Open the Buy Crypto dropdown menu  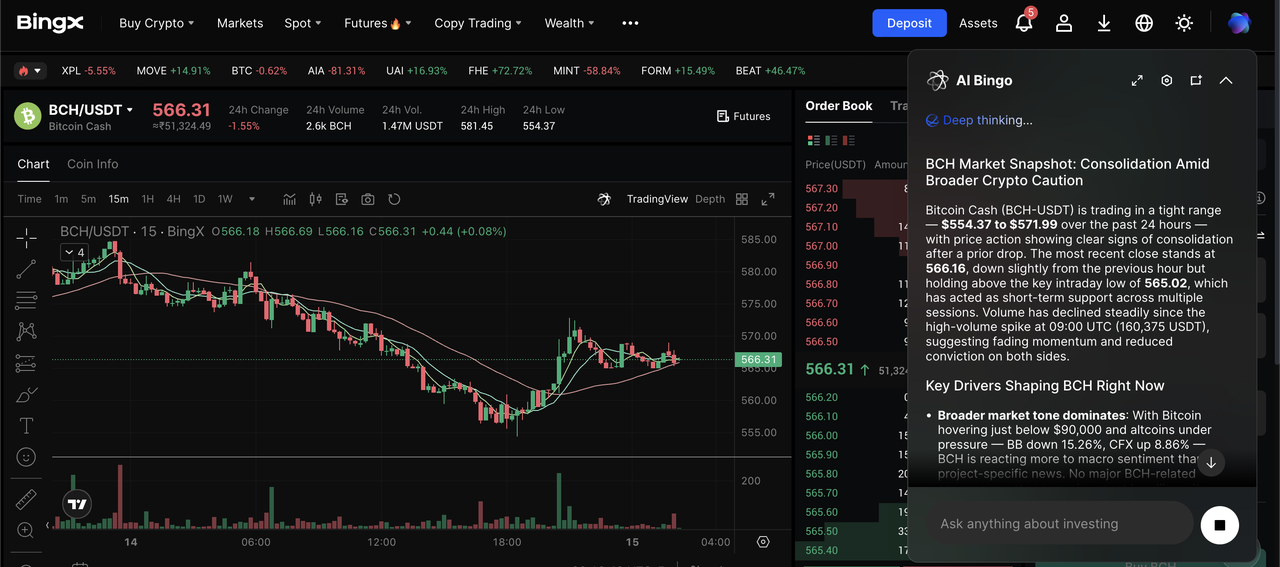(156, 23)
